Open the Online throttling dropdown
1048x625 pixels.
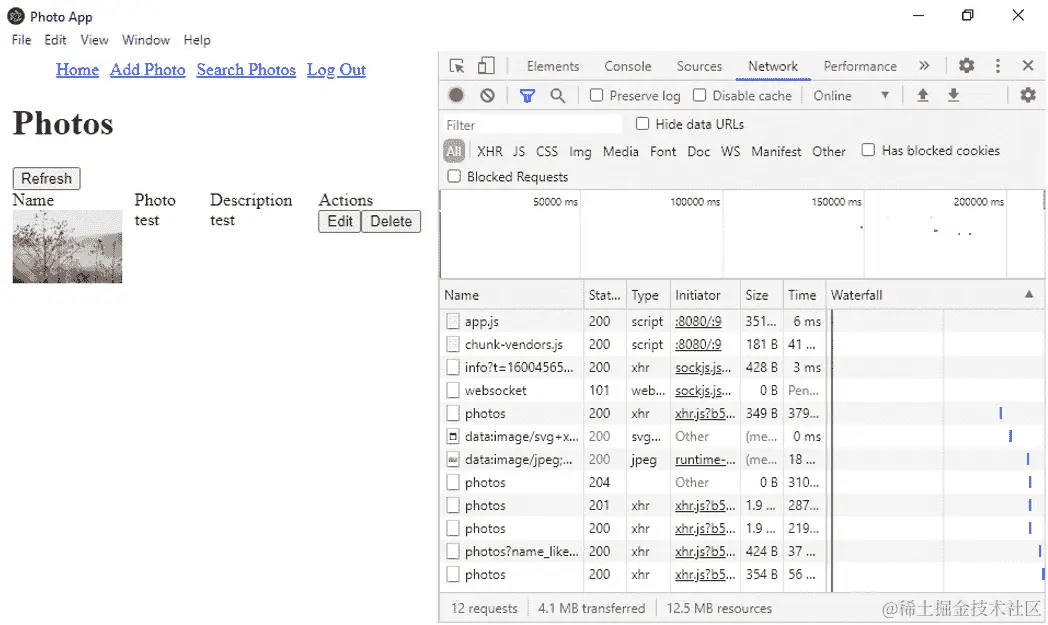click(851, 96)
